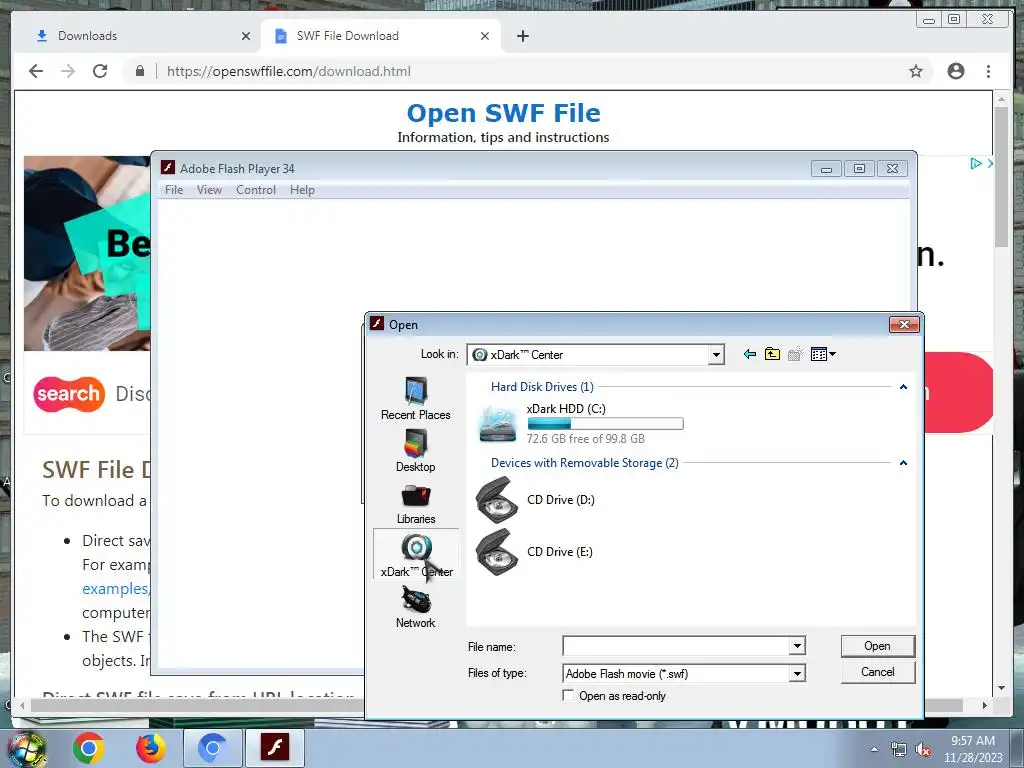Show hidden tray icons arrow
This screenshot has width=1024, height=768.
tap(874, 749)
